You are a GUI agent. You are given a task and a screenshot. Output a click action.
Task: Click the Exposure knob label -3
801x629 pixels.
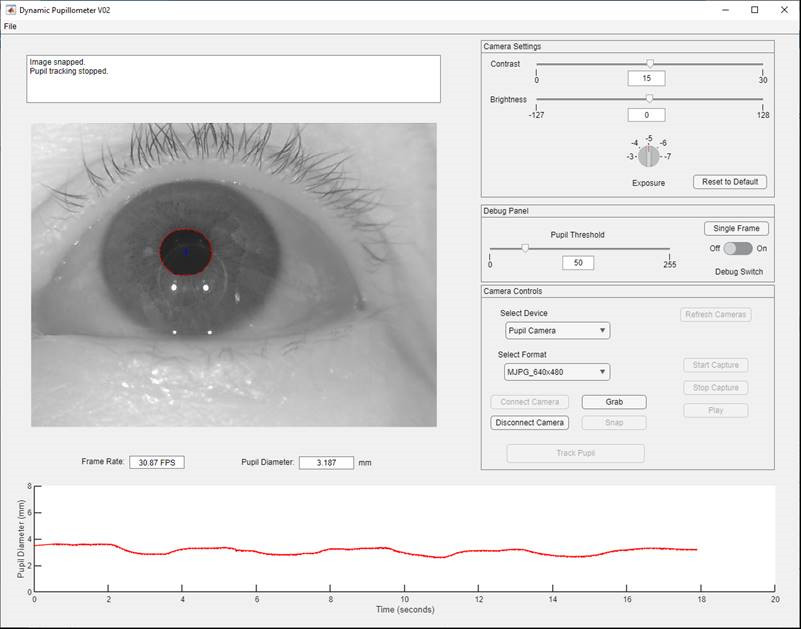pos(630,156)
